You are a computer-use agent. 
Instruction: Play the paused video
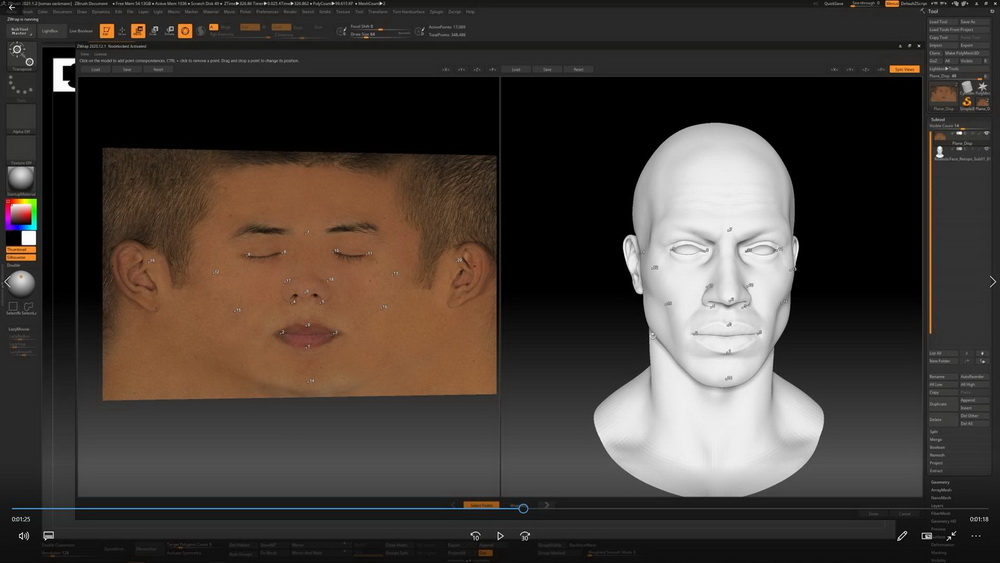point(500,536)
